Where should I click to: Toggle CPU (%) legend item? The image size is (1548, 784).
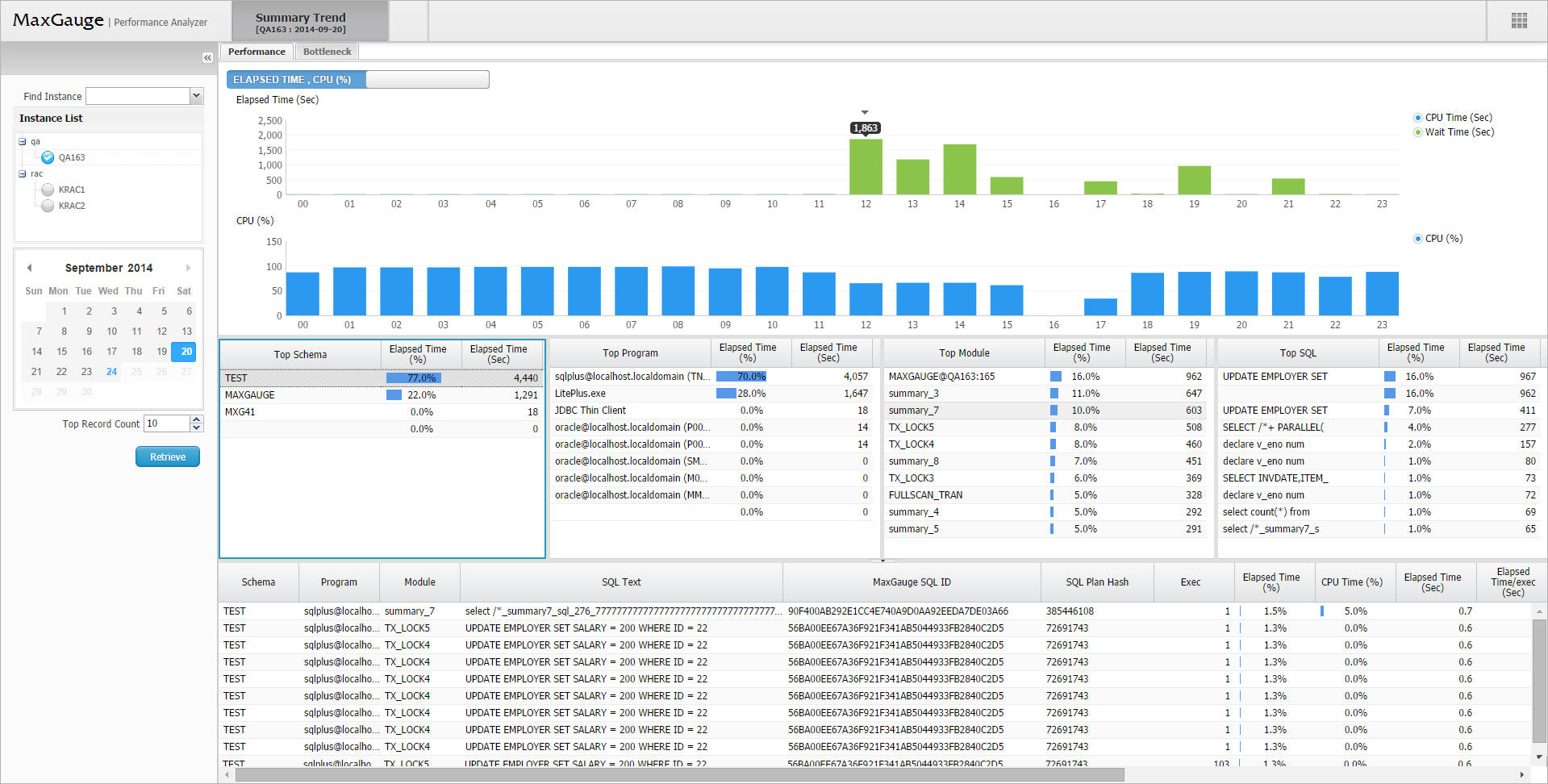[x=1437, y=239]
